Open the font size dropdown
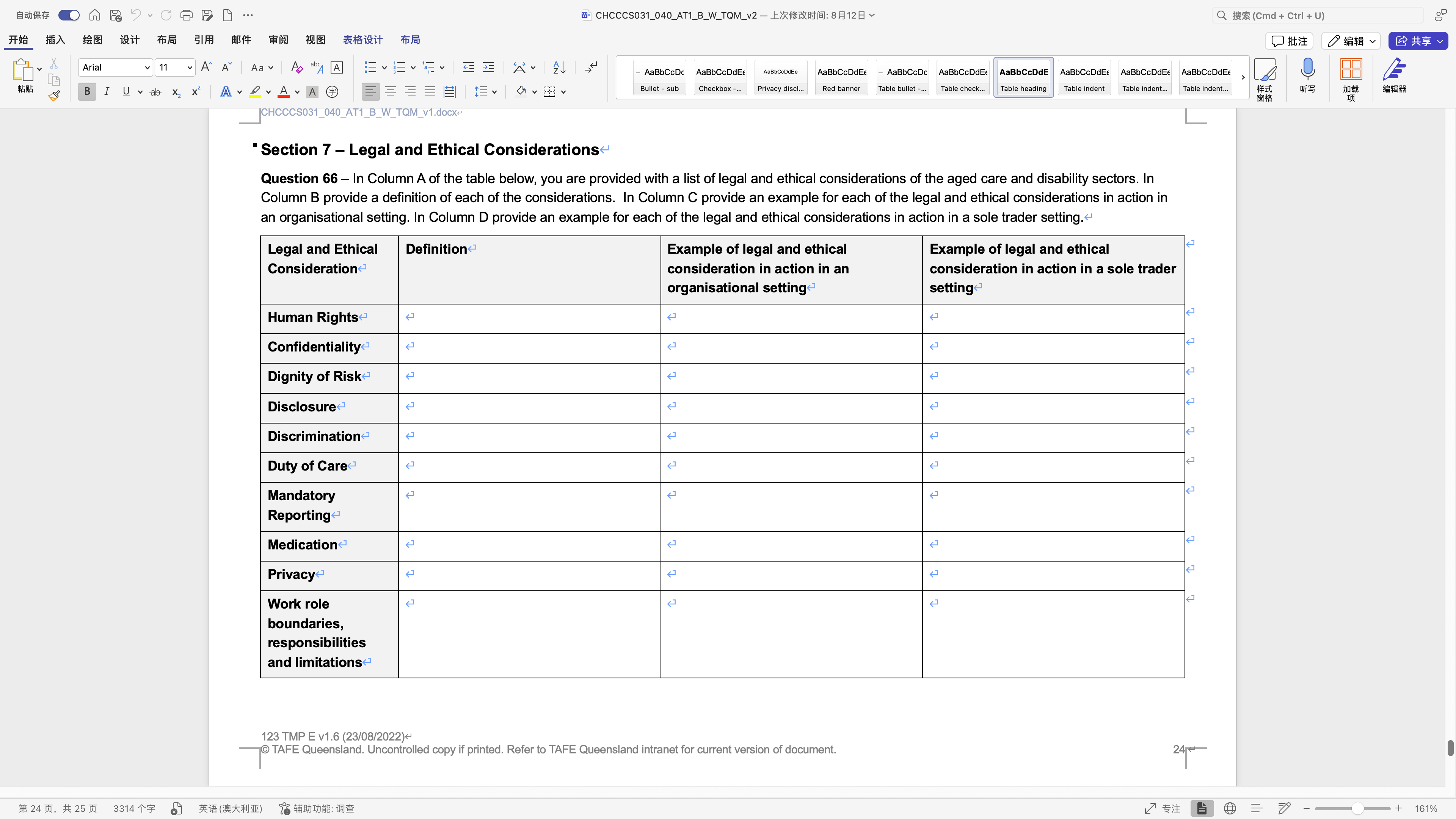 (189, 68)
